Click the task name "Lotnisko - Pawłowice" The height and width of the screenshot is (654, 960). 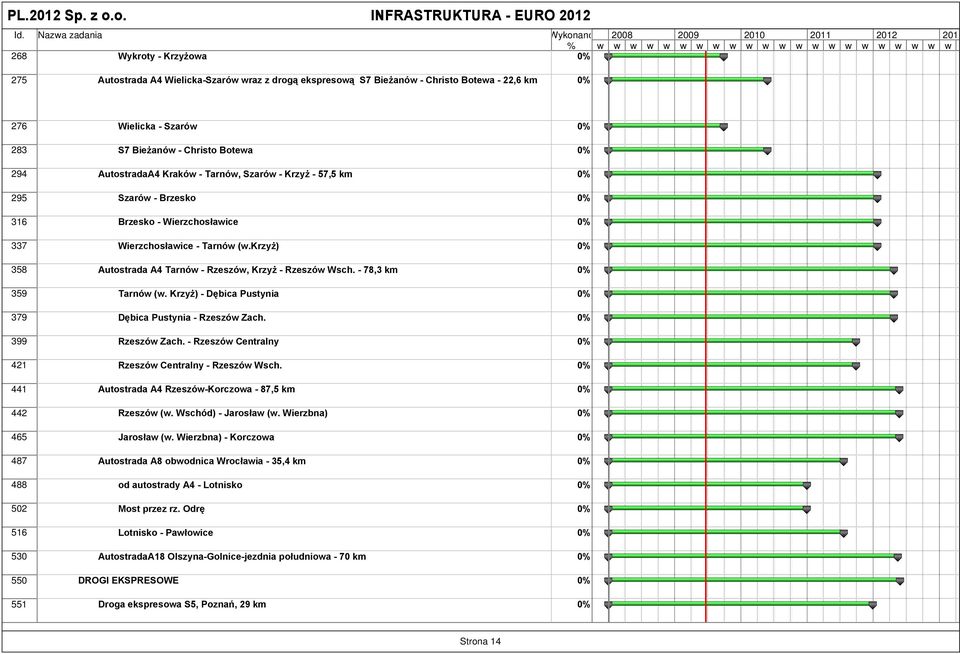(165, 533)
